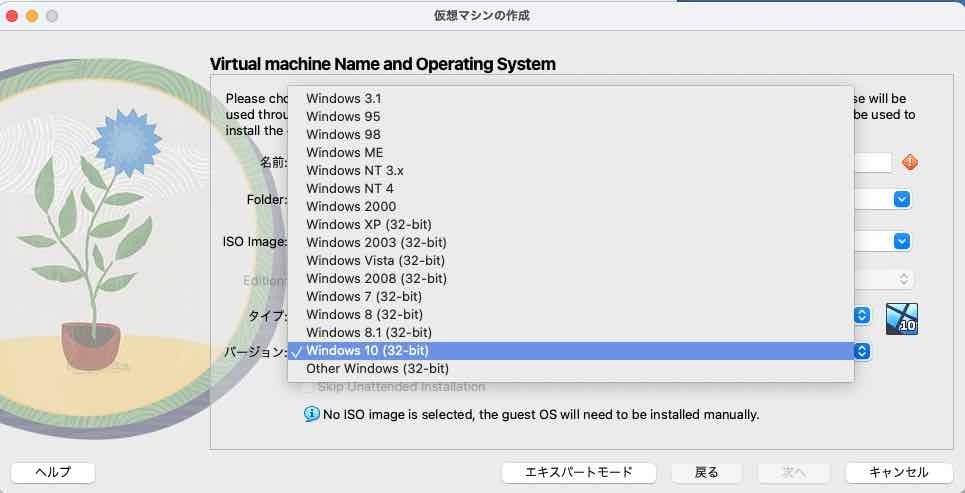Screen dimensions: 965x493
Task: Select Windows 8 (32-bit)
Action: (x=571, y=315)
